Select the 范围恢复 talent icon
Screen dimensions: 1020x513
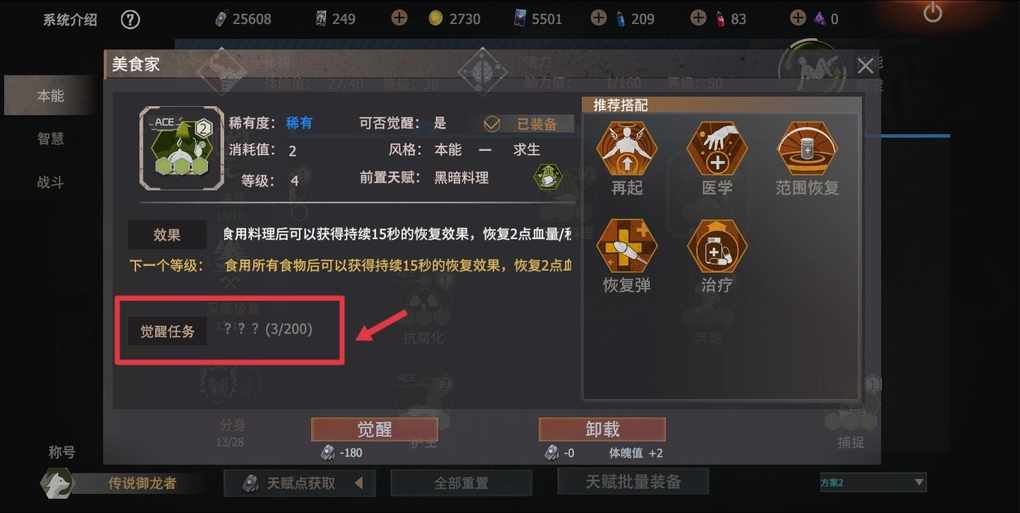807,148
